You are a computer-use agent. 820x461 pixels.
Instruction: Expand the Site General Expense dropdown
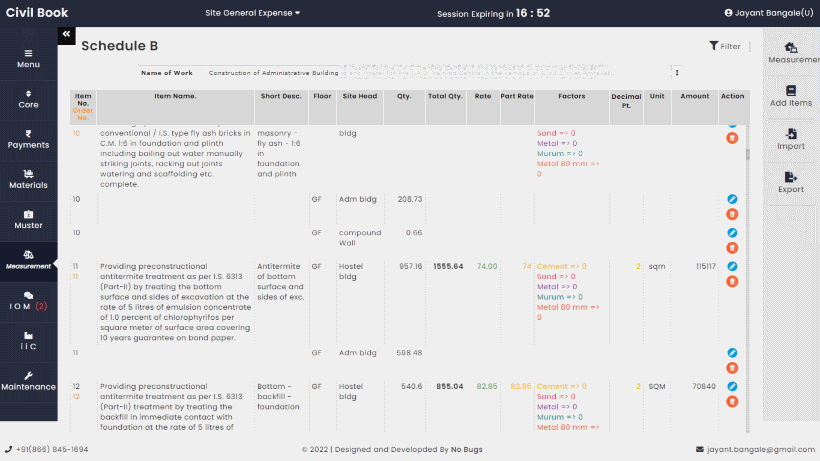click(x=252, y=13)
